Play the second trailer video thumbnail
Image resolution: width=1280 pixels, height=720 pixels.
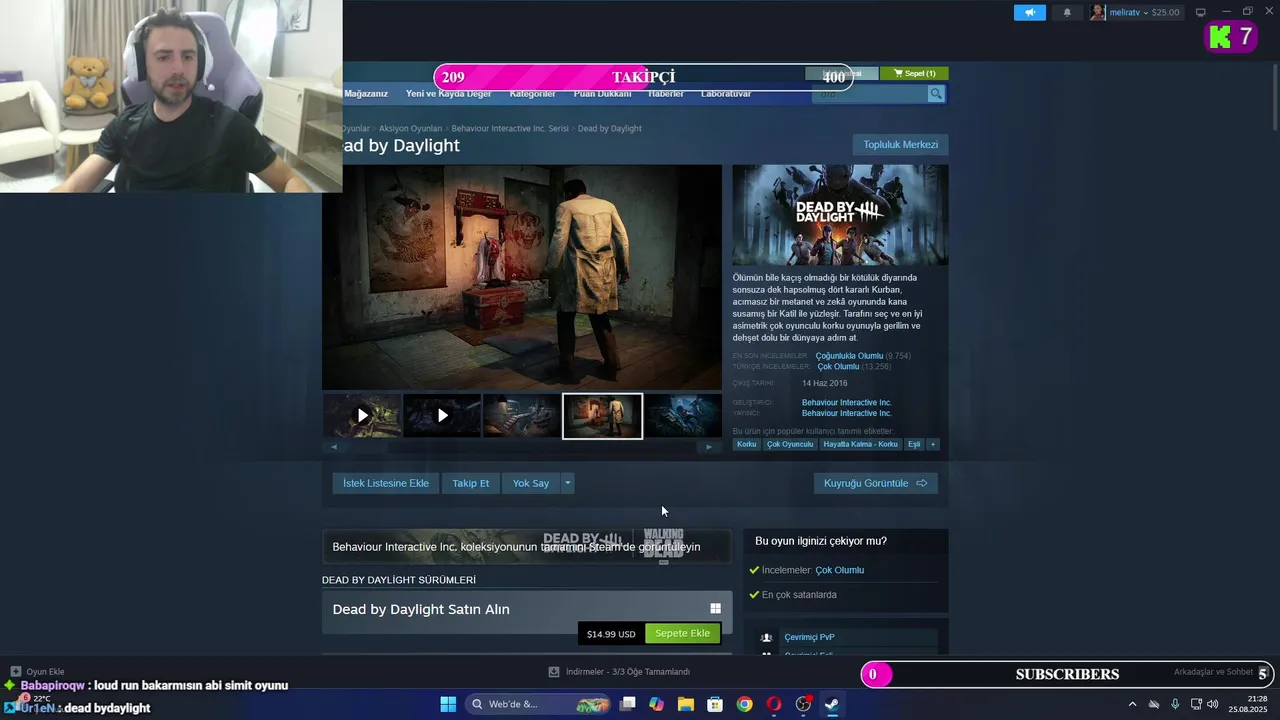(x=442, y=415)
